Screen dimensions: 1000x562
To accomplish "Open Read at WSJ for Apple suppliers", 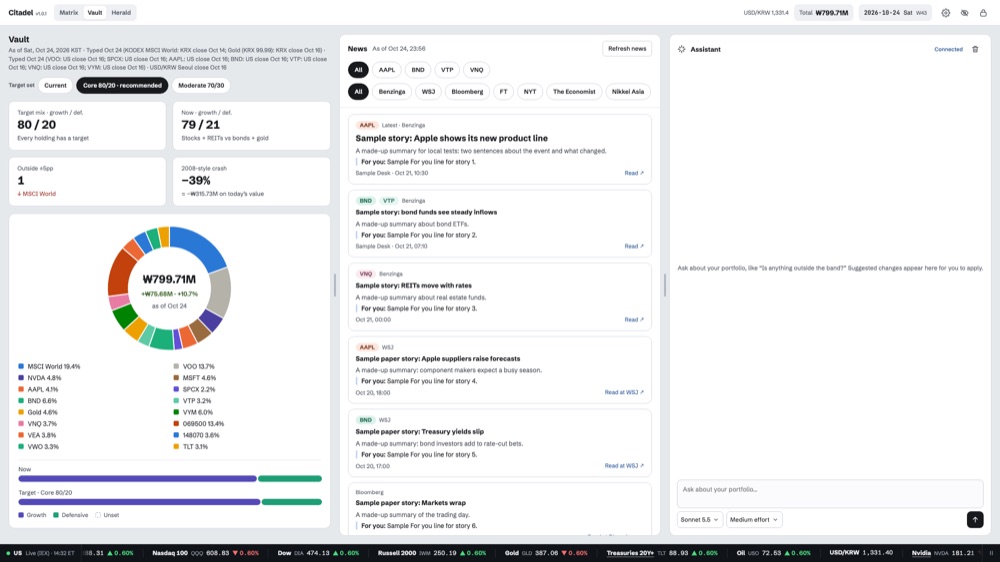I will (624, 392).
